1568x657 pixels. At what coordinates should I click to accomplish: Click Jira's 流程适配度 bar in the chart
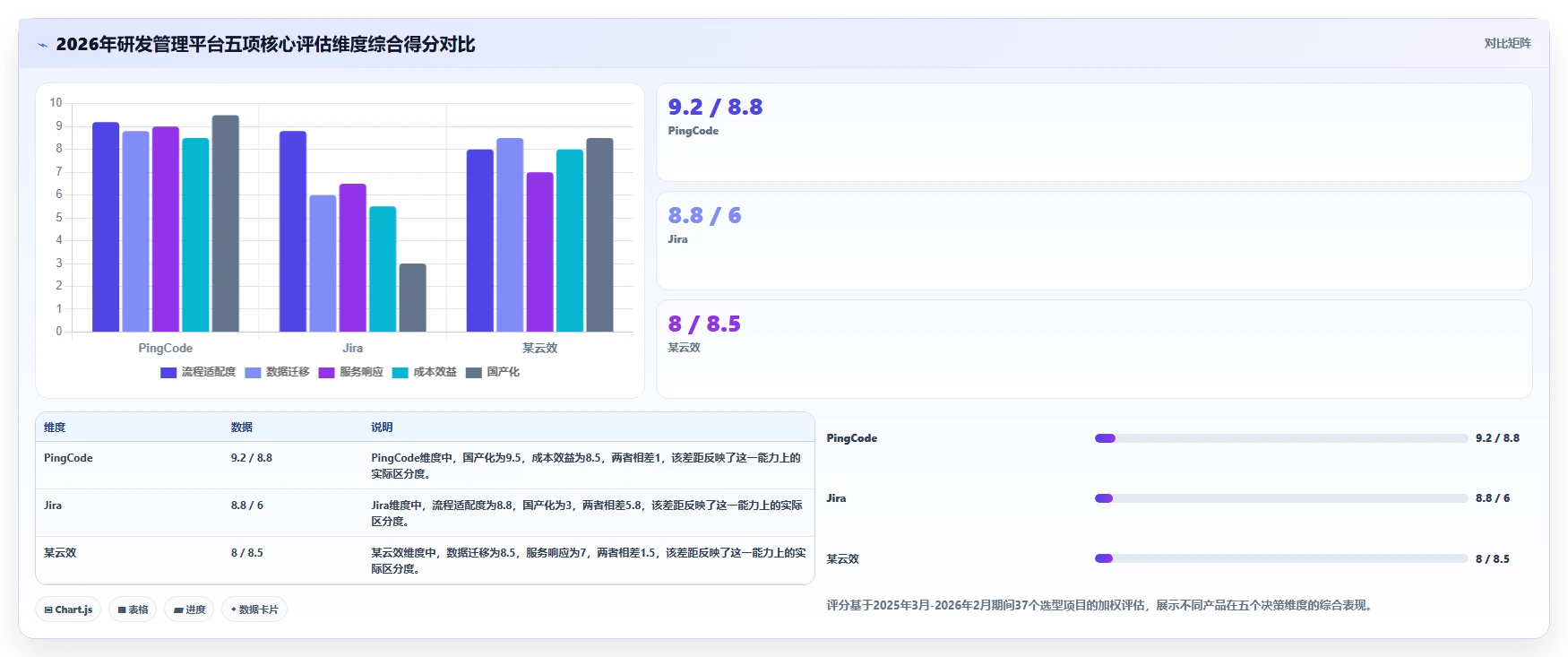293,231
